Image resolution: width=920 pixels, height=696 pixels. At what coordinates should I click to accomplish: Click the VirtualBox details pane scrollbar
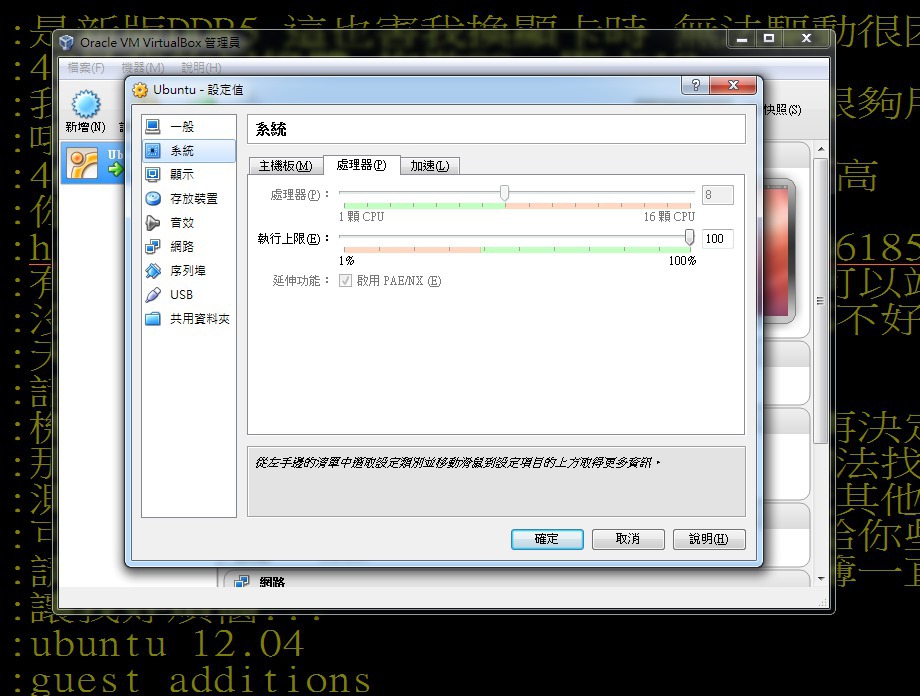(x=821, y=301)
